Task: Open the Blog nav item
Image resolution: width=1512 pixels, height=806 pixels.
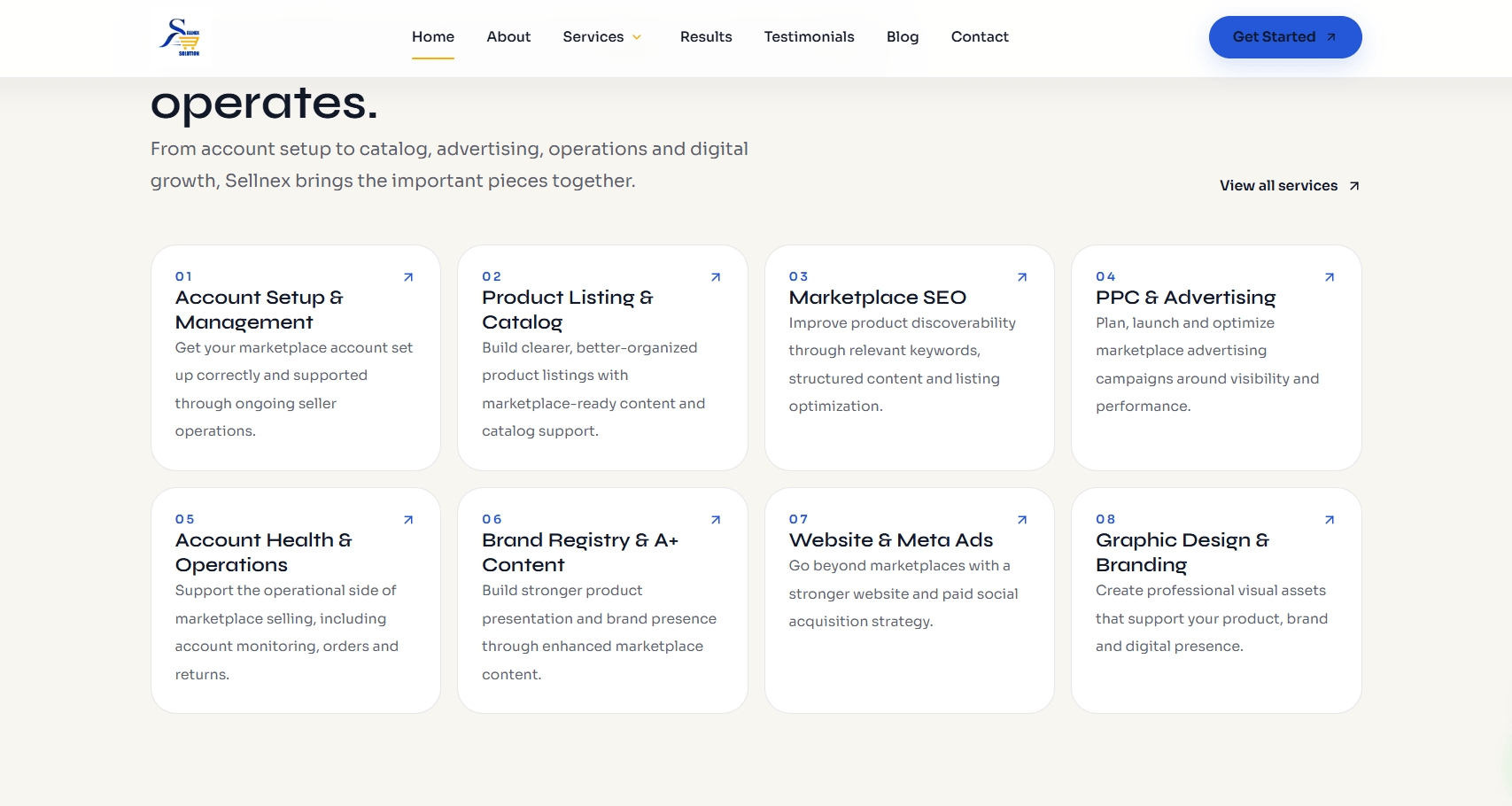Action: (x=903, y=37)
